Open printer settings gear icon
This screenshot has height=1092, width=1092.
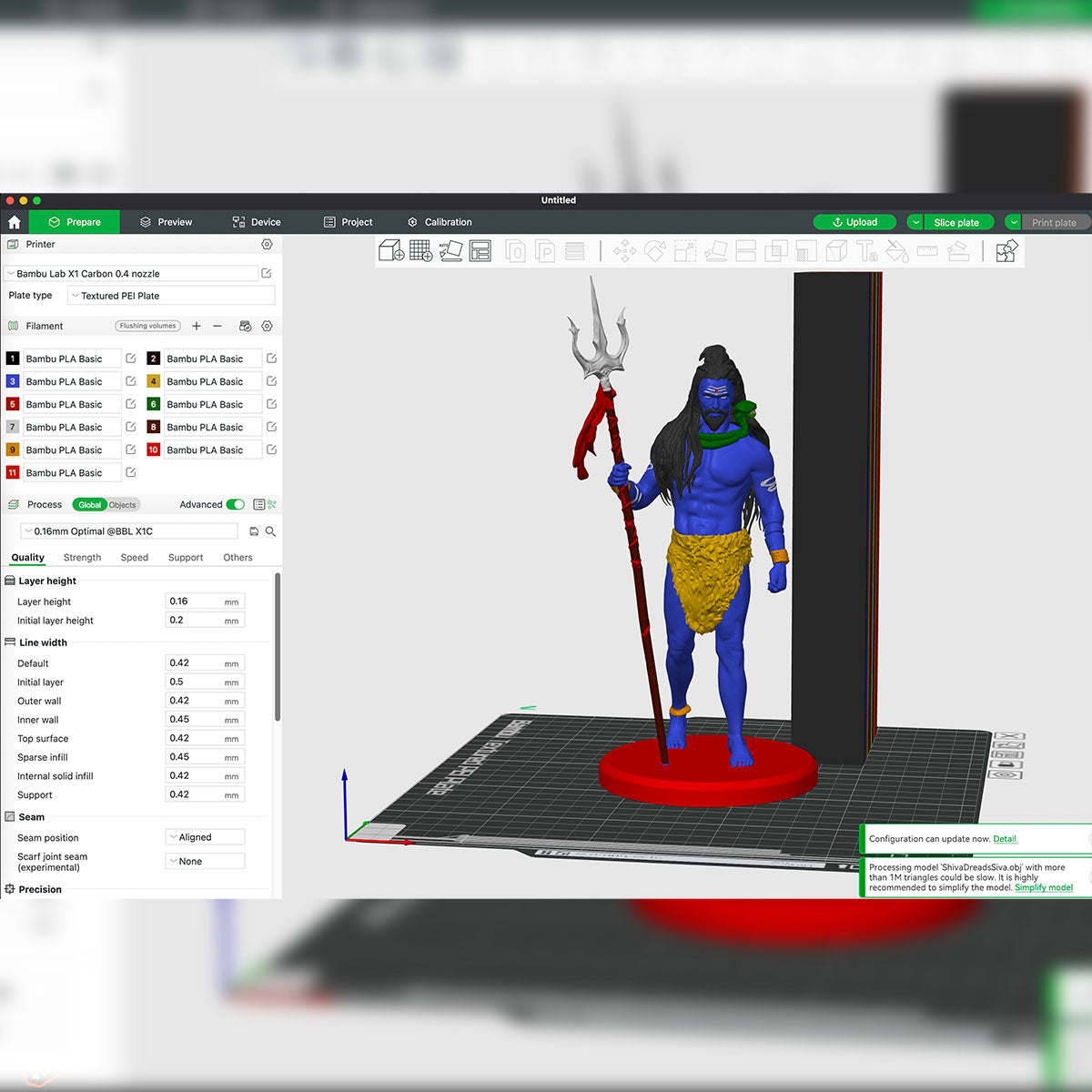(267, 245)
